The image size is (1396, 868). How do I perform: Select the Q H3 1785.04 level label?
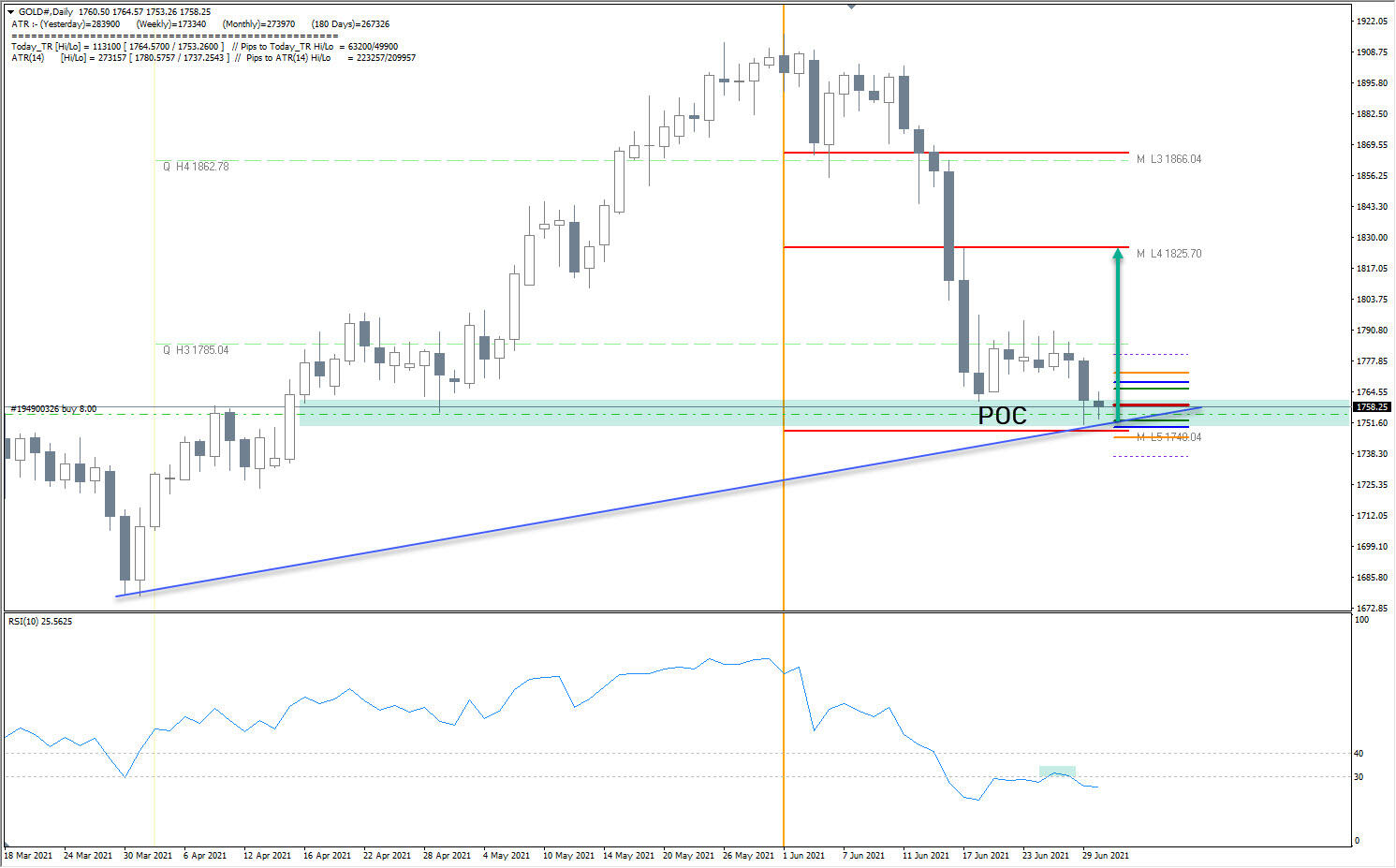coord(196,350)
